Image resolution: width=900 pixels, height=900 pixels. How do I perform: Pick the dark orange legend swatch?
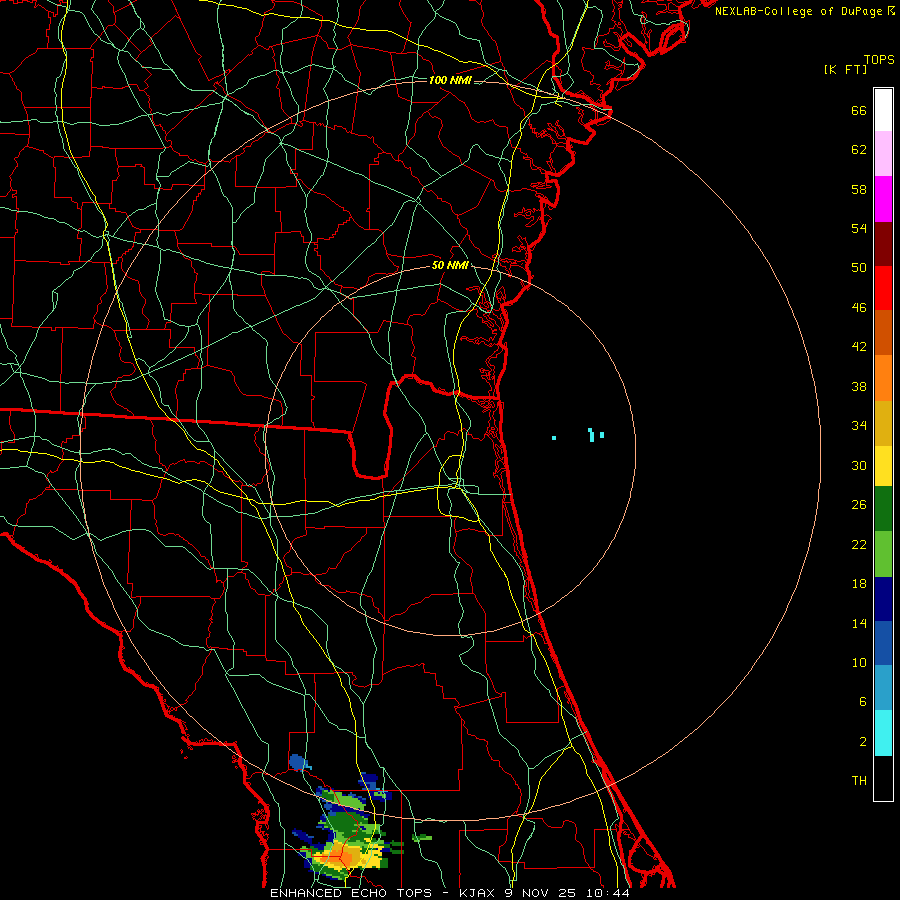pos(883,332)
